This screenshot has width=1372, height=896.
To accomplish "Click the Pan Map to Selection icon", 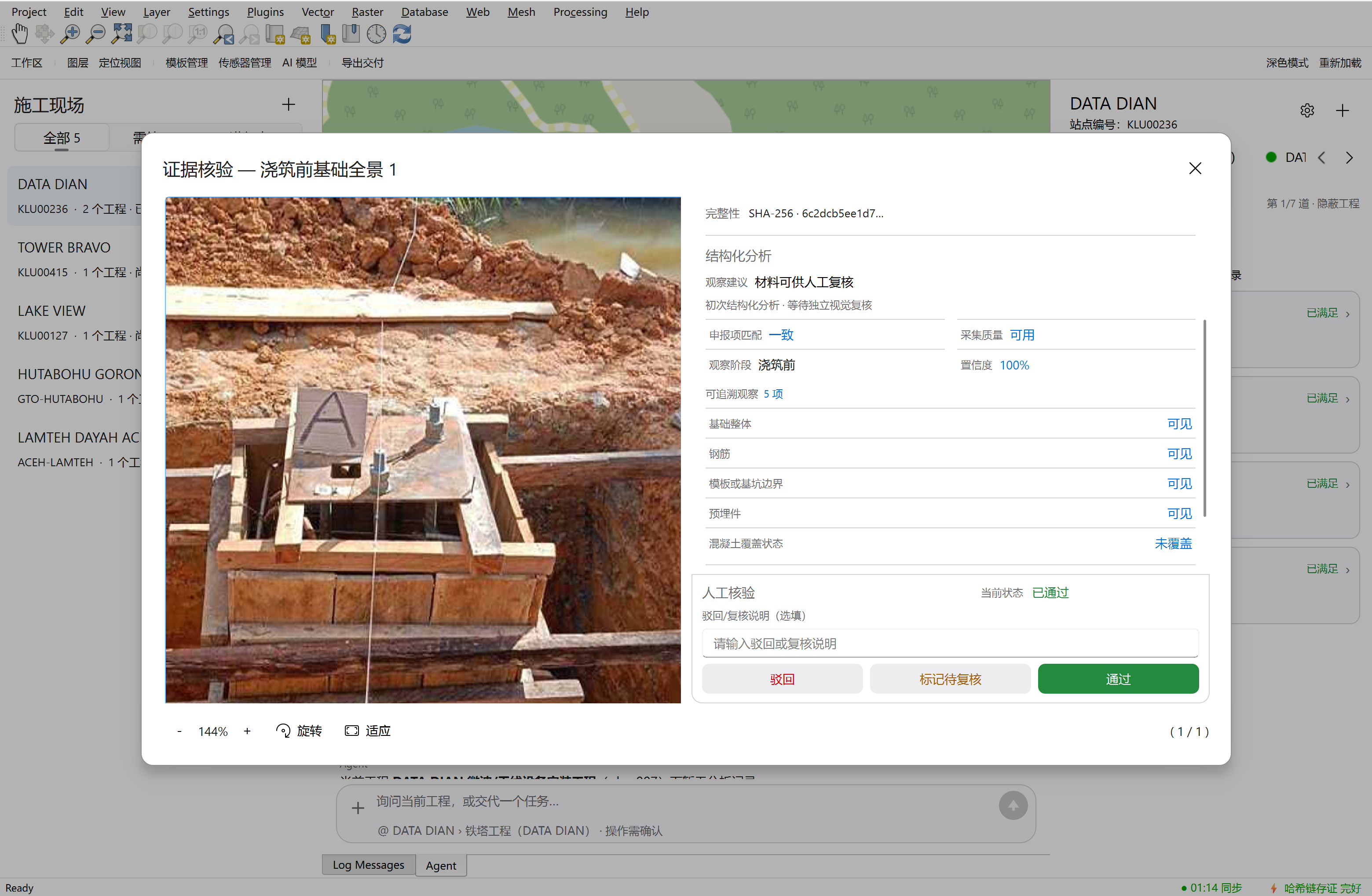I will tap(44, 34).
